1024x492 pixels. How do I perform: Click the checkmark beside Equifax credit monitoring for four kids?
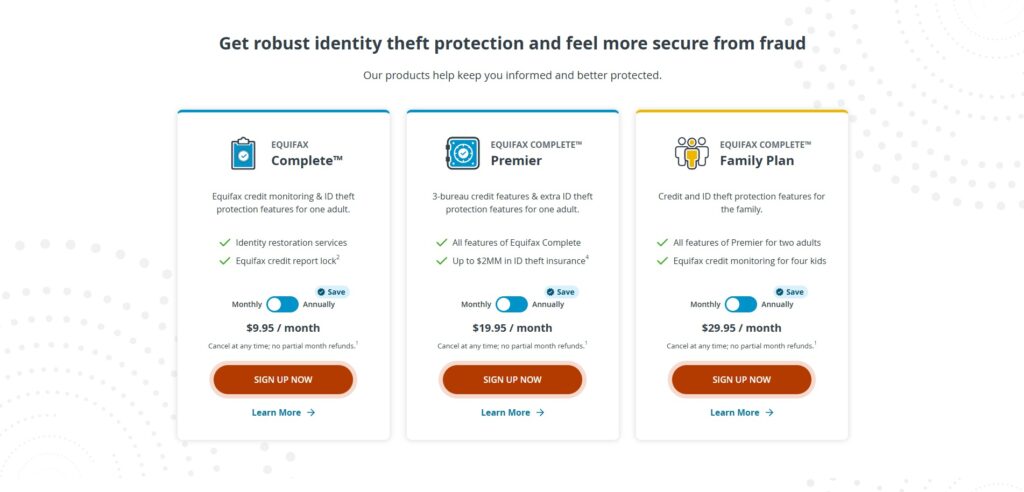[x=662, y=261]
